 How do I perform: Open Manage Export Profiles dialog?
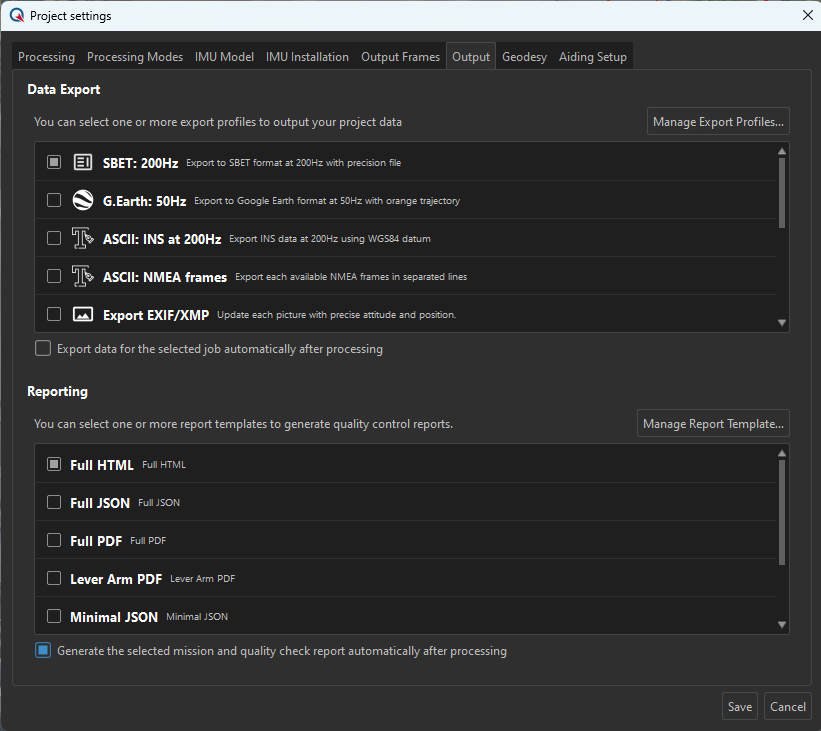[x=718, y=122]
